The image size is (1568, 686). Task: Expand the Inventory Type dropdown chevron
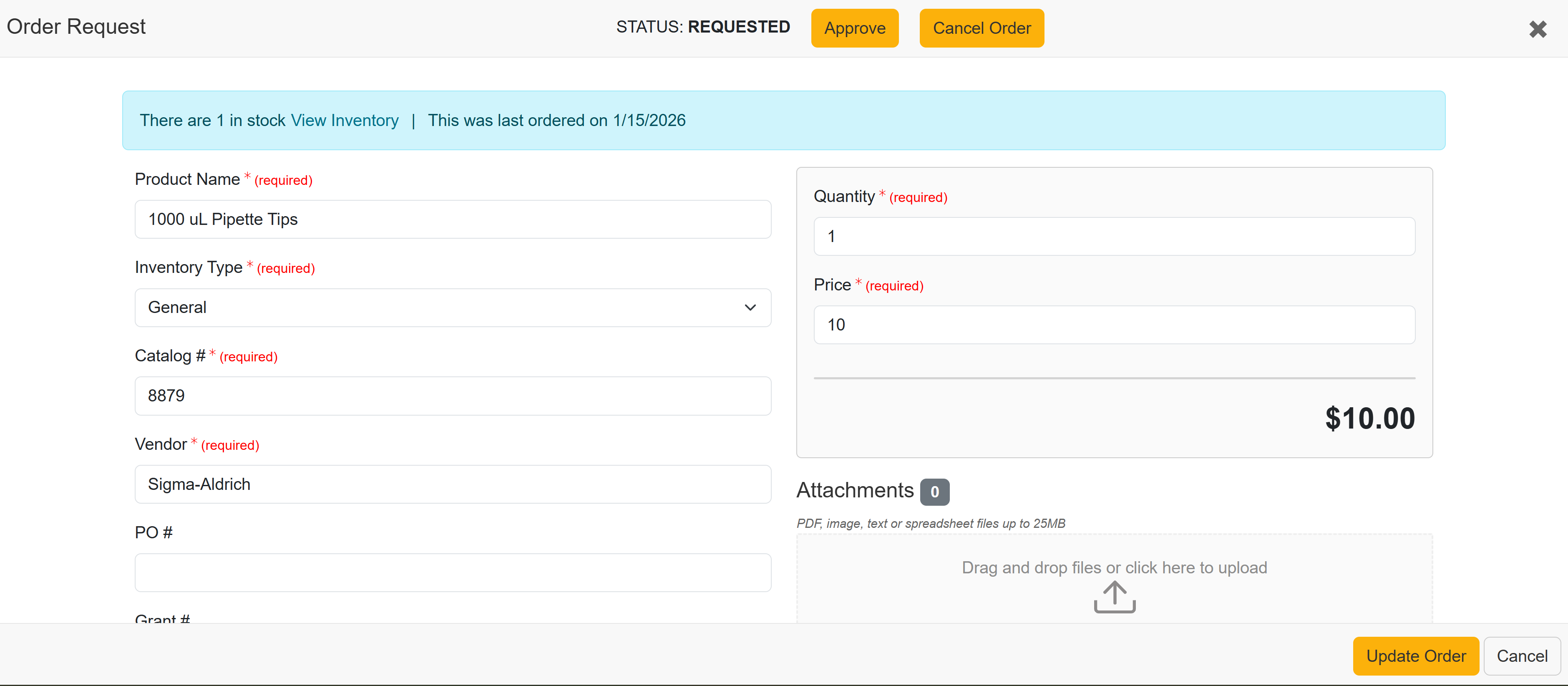[x=750, y=308]
